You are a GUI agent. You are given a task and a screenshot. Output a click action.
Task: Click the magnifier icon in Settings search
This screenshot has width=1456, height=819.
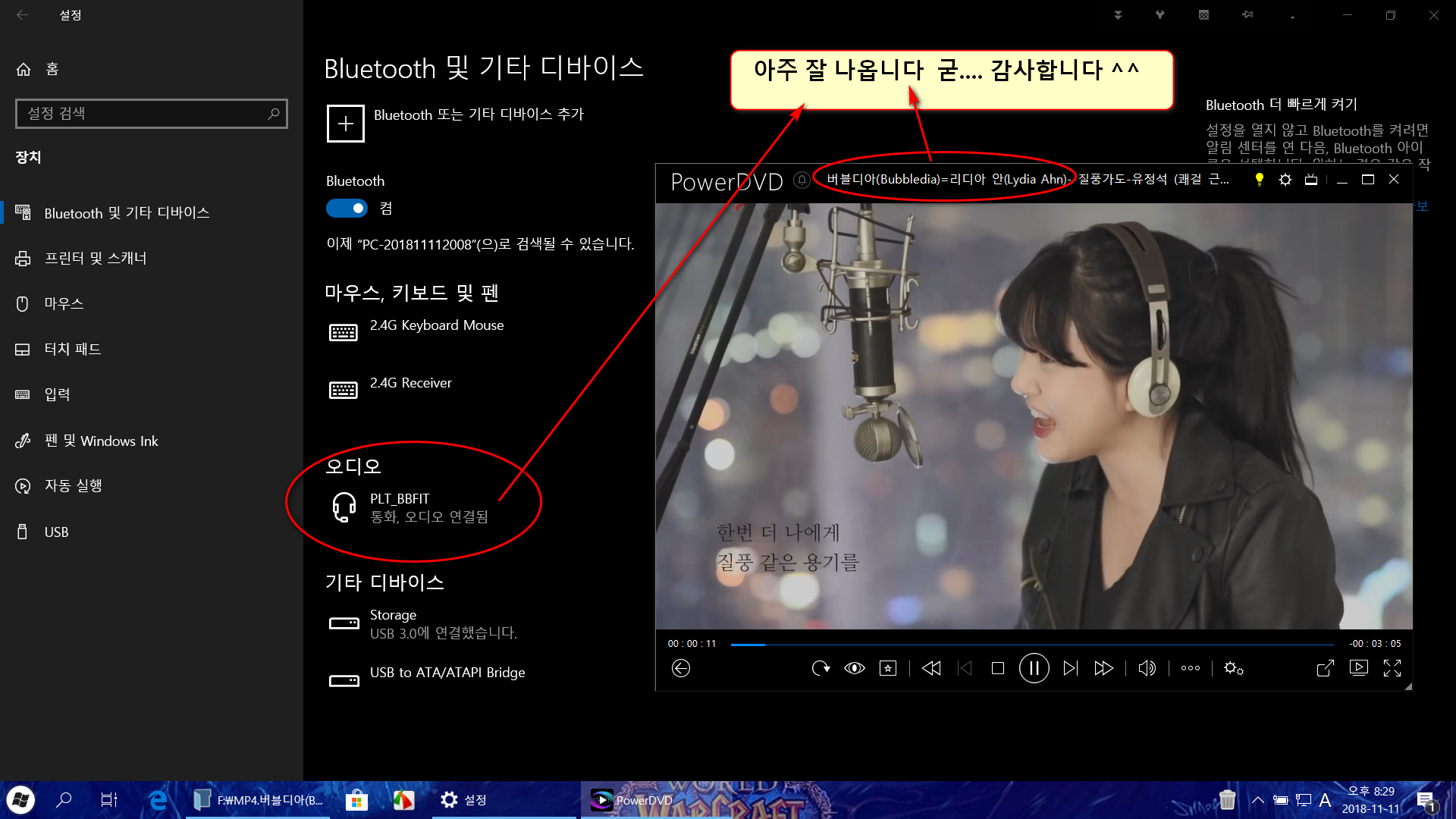[x=274, y=114]
